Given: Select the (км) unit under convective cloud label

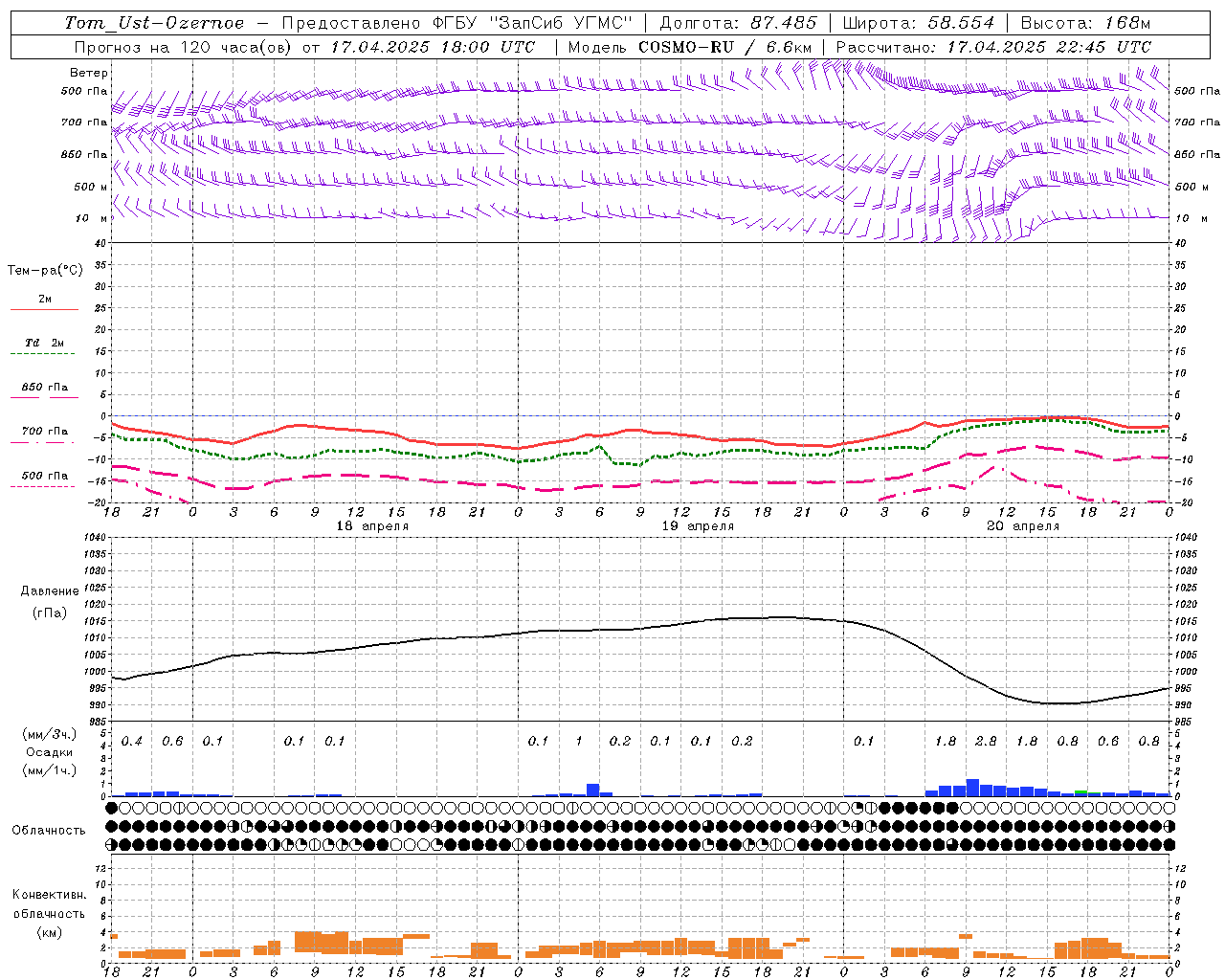Looking at the screenshot, I should pos(50,932).
